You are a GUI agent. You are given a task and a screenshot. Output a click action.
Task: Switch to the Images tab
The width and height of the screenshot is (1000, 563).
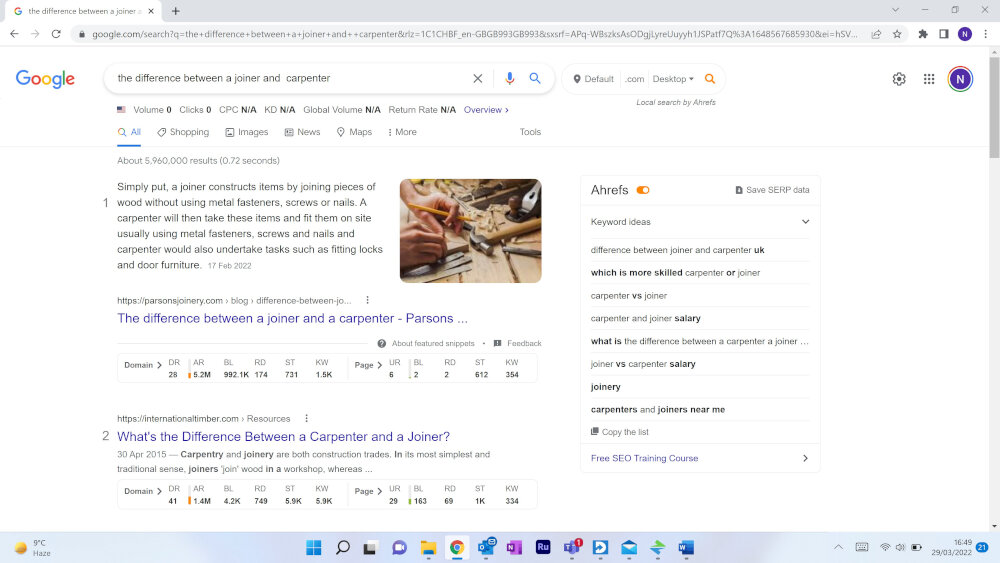[x=247, y=132]
